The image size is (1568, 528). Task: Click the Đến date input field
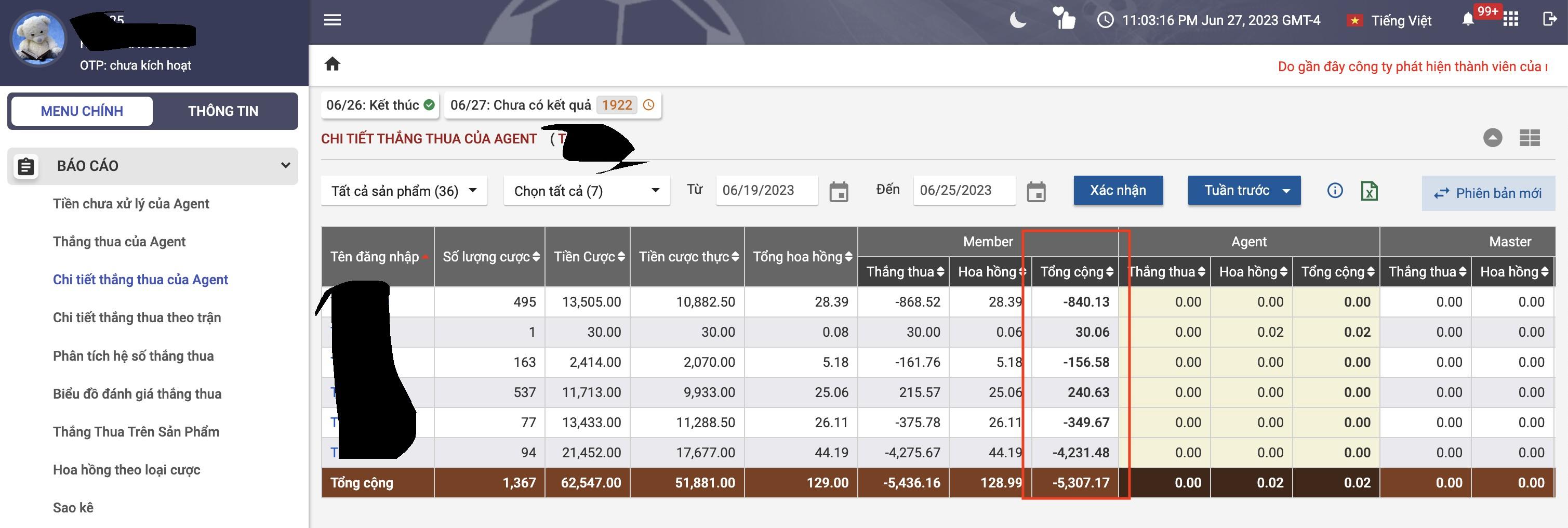(964, 191)
